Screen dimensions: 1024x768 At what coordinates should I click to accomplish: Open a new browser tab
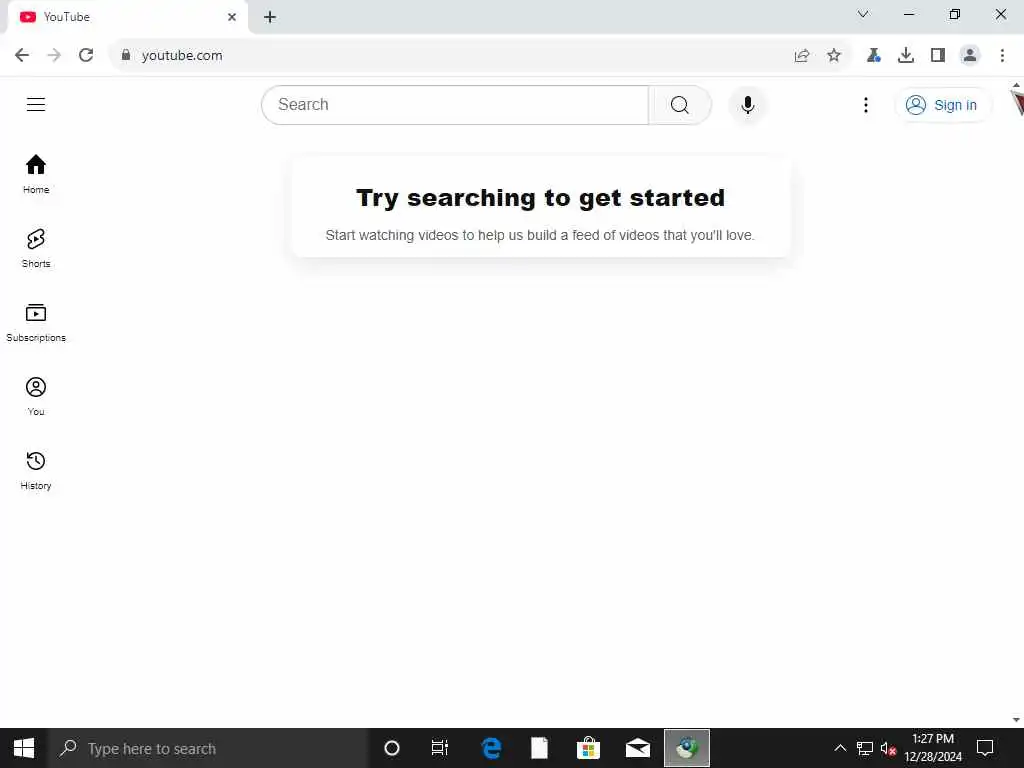click(270, 17)
